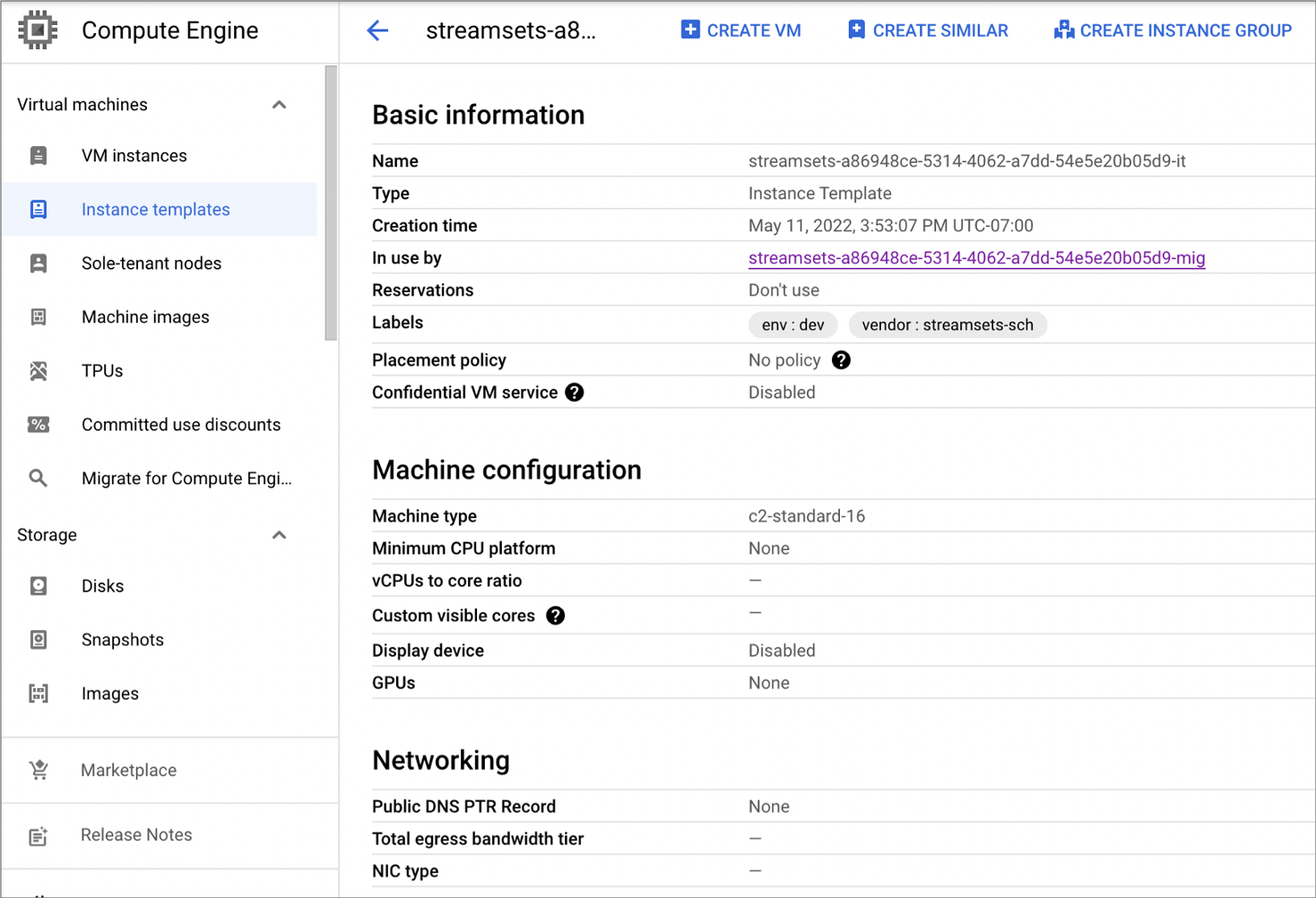This screenshot has width=1316, height=898.
Task: Click CREATE VM button
Action: click(740, 30)
